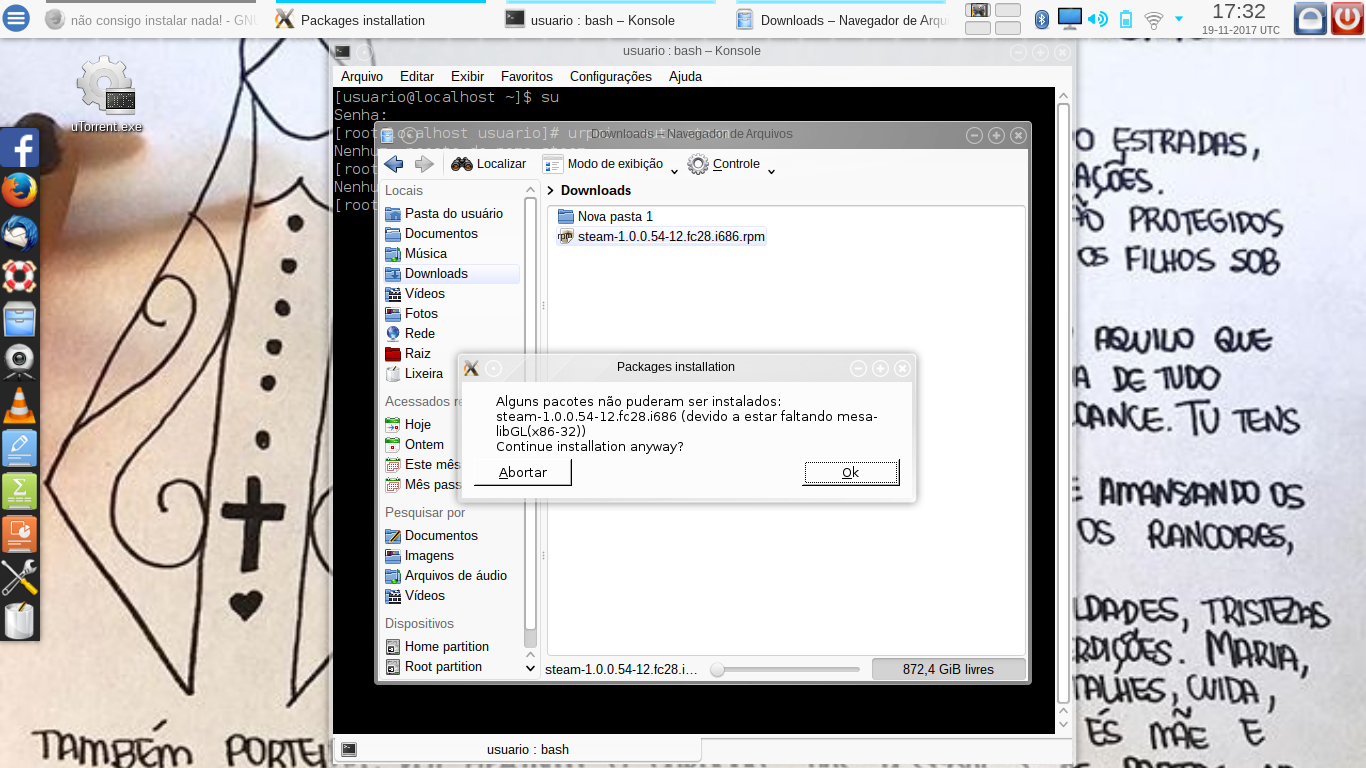This screenshot has width=1366, height=768.
Task: Select Arquivos de áudio search entry
Action: (x=452, y=575)
